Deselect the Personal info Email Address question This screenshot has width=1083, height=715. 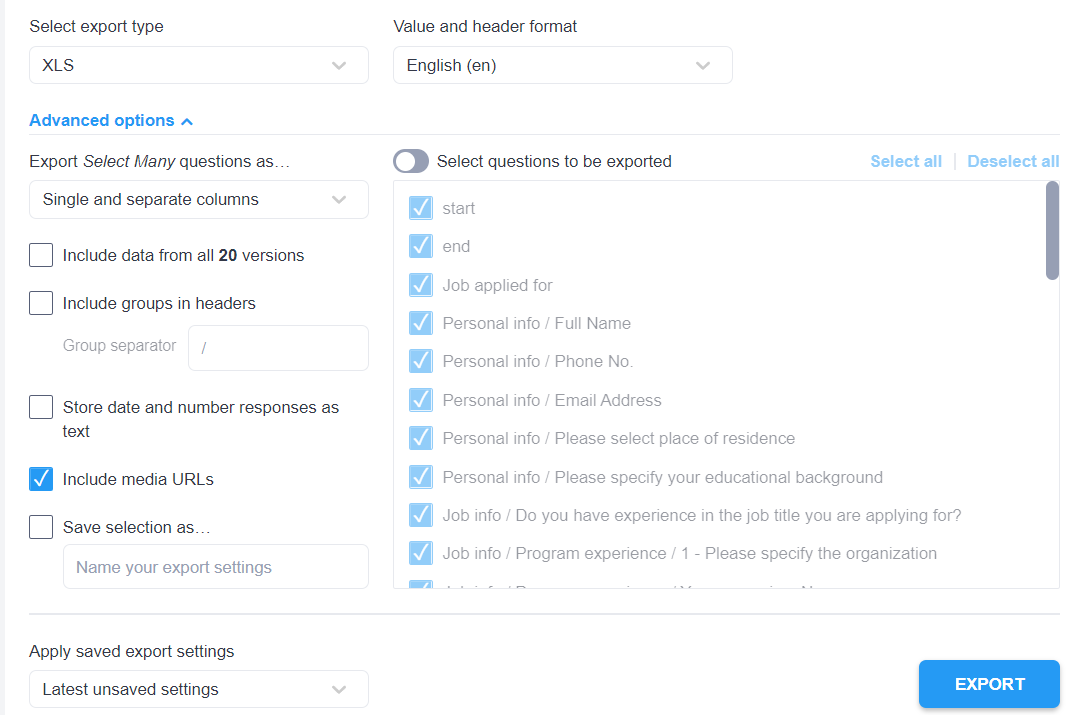420,400
